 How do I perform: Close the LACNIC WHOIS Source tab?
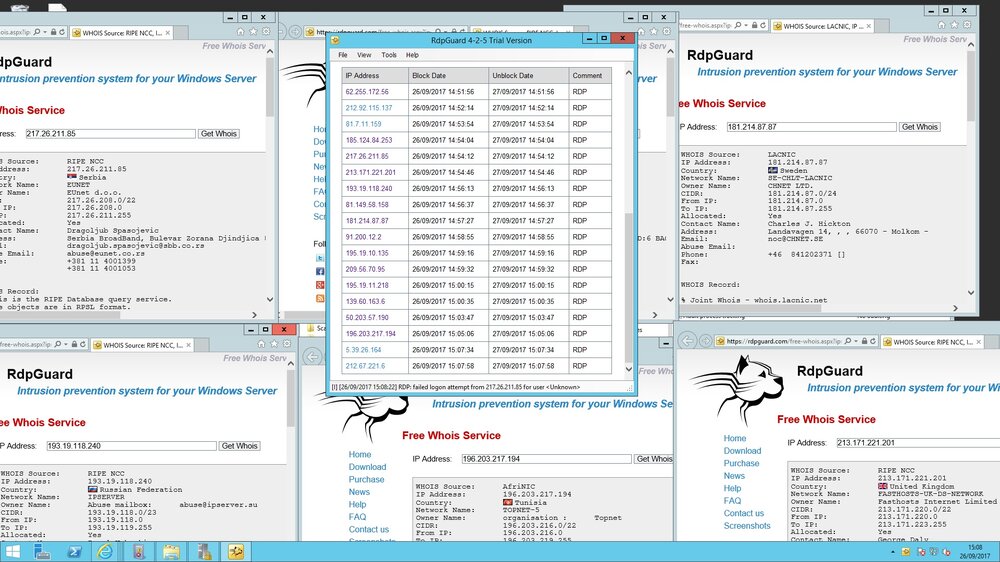click(869, 26)
